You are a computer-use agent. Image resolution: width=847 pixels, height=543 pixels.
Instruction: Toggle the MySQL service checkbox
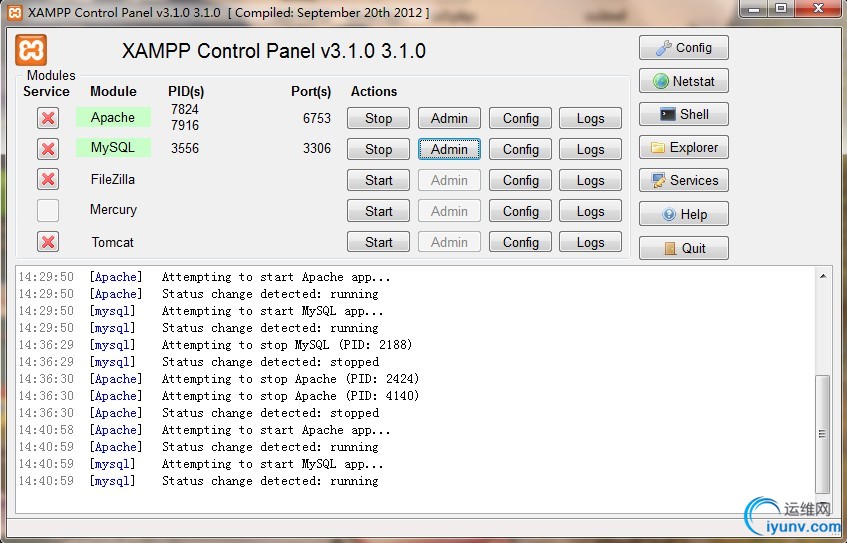coord(48,149)
